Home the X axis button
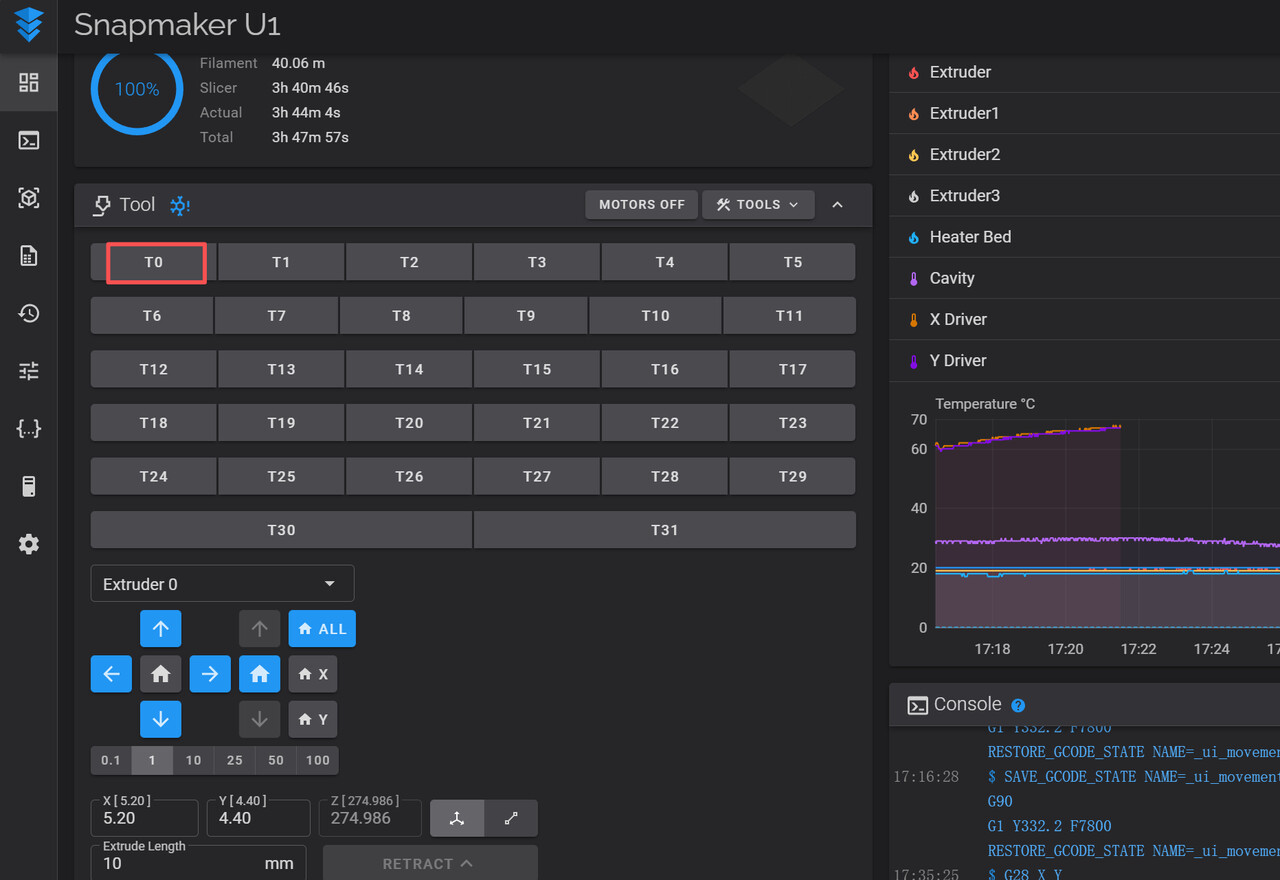1280x880 pixels. (x=313, y=674)
